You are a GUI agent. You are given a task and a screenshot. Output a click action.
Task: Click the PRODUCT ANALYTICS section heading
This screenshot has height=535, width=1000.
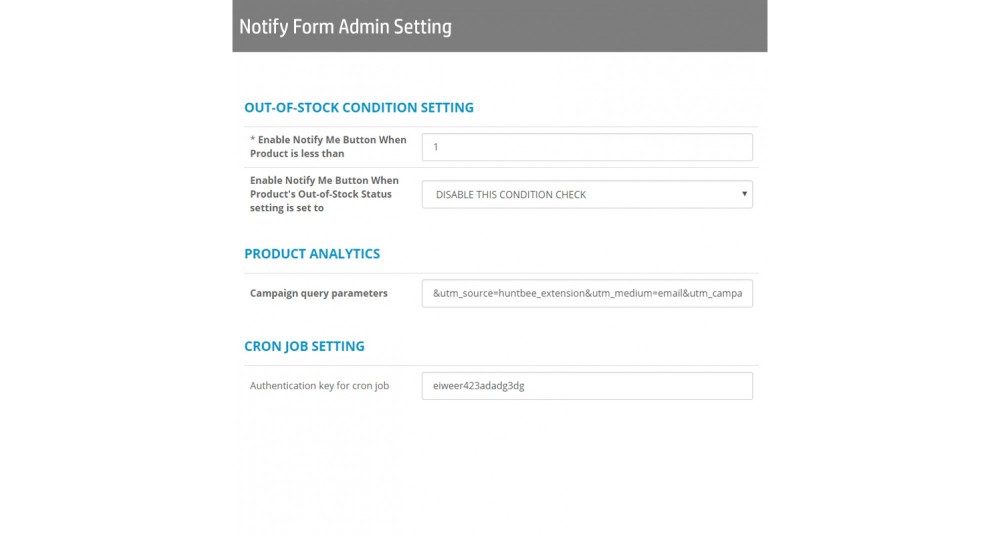[x=312, y=253]
